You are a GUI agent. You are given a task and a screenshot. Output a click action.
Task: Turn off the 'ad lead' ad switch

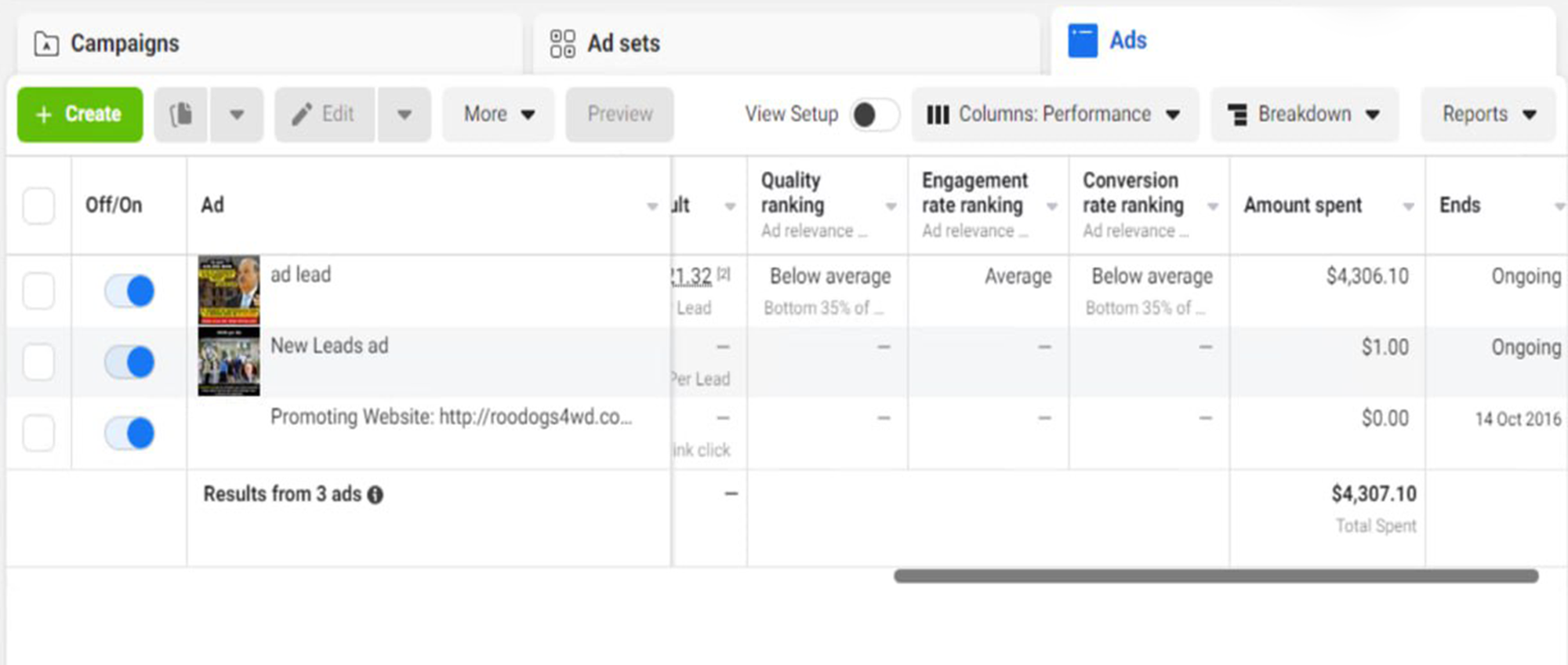pos(130,291)
